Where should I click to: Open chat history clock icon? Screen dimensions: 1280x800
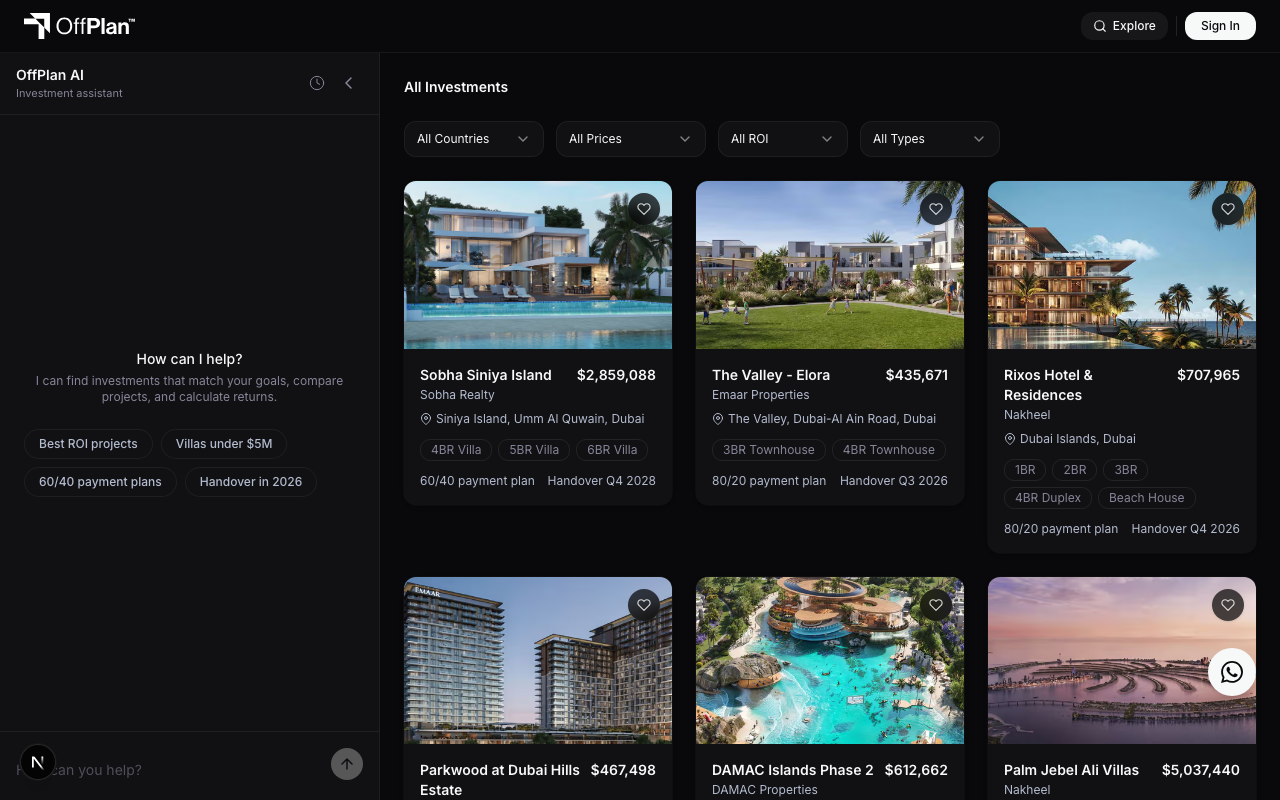coord(317,83)
